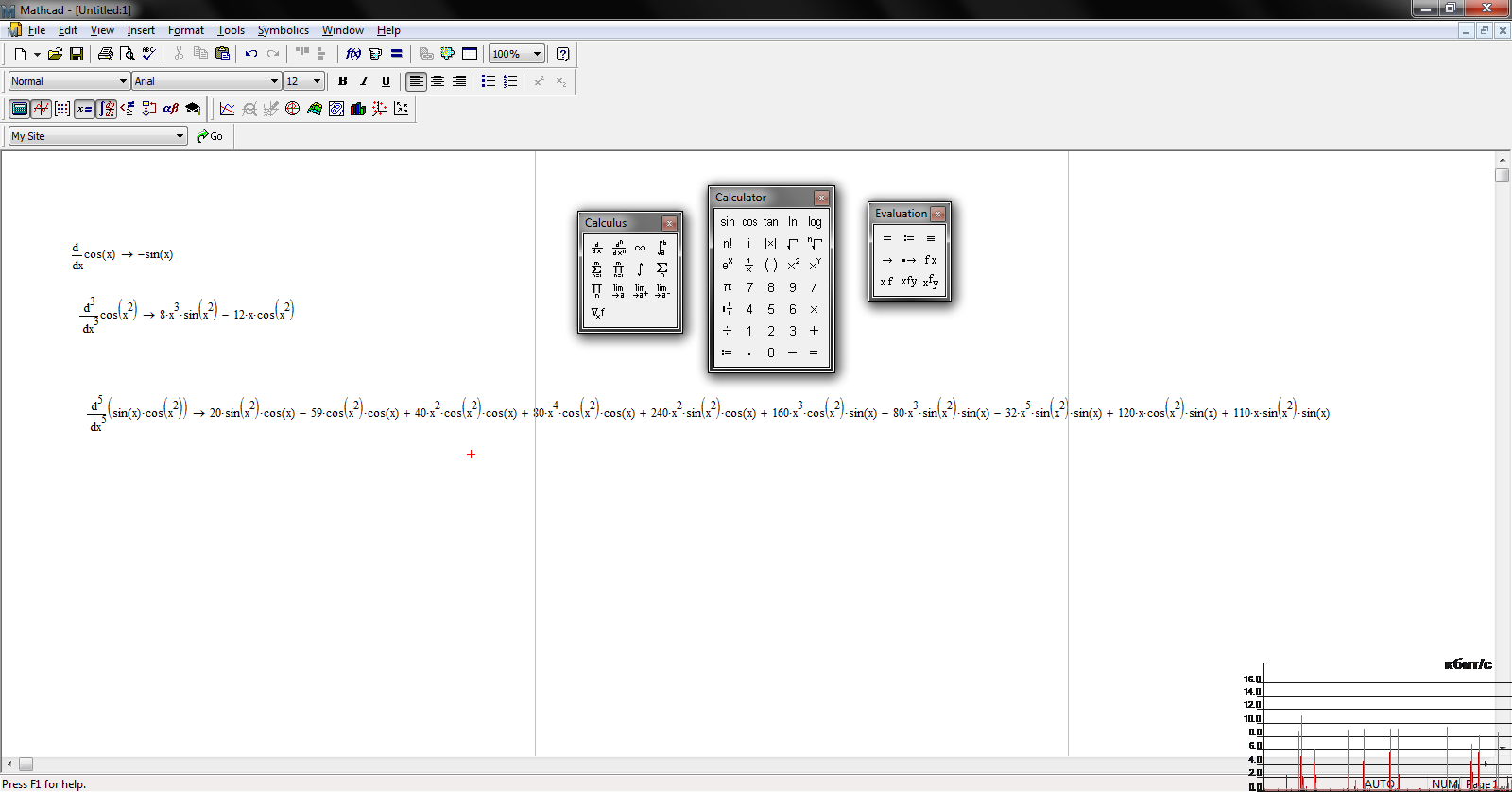This screenshot has width=1512, height=792.
Task: Insert a vector field plot graph
Action: (402, 109)
